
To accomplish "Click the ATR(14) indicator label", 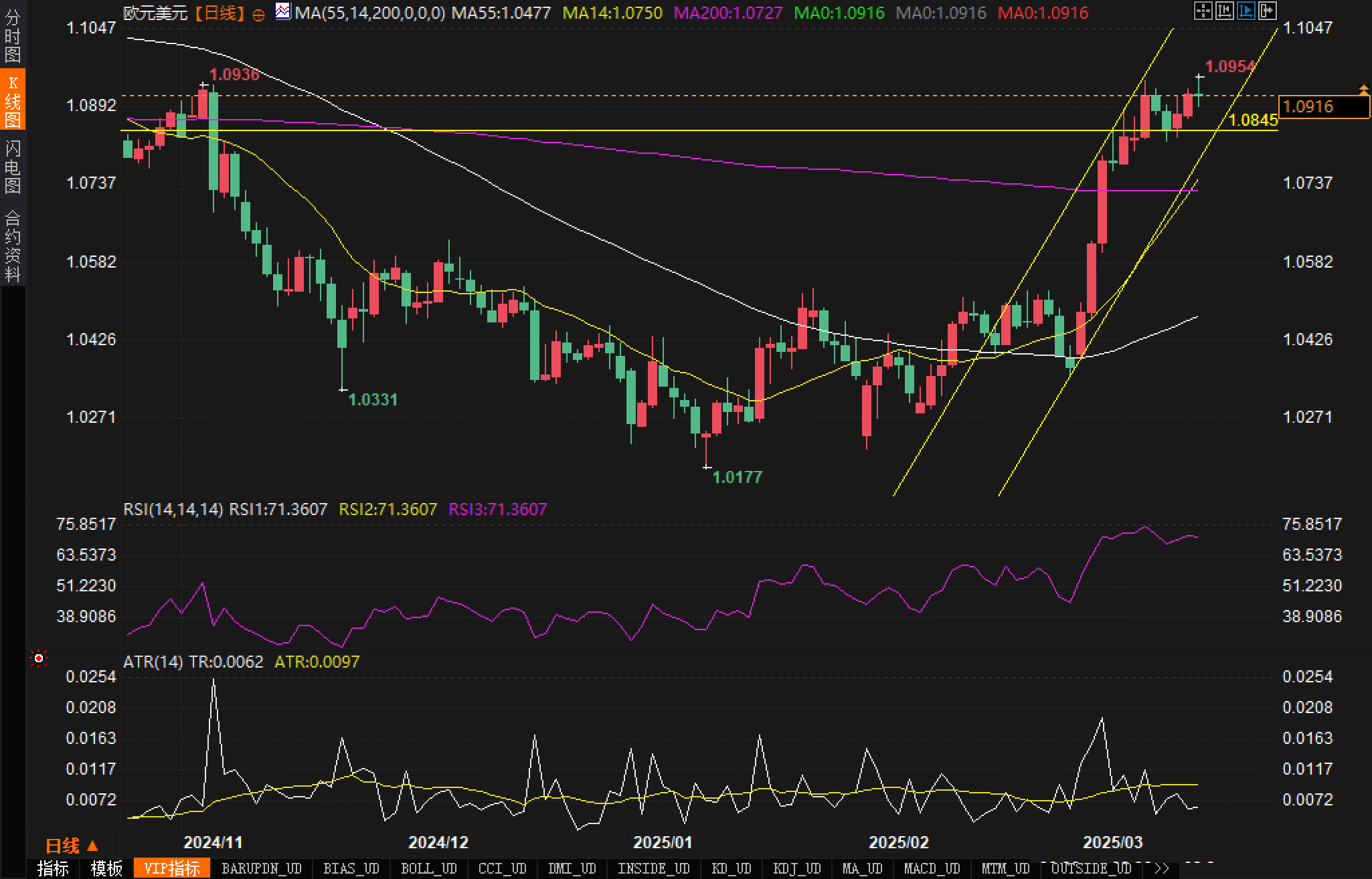I will [153, 662].
